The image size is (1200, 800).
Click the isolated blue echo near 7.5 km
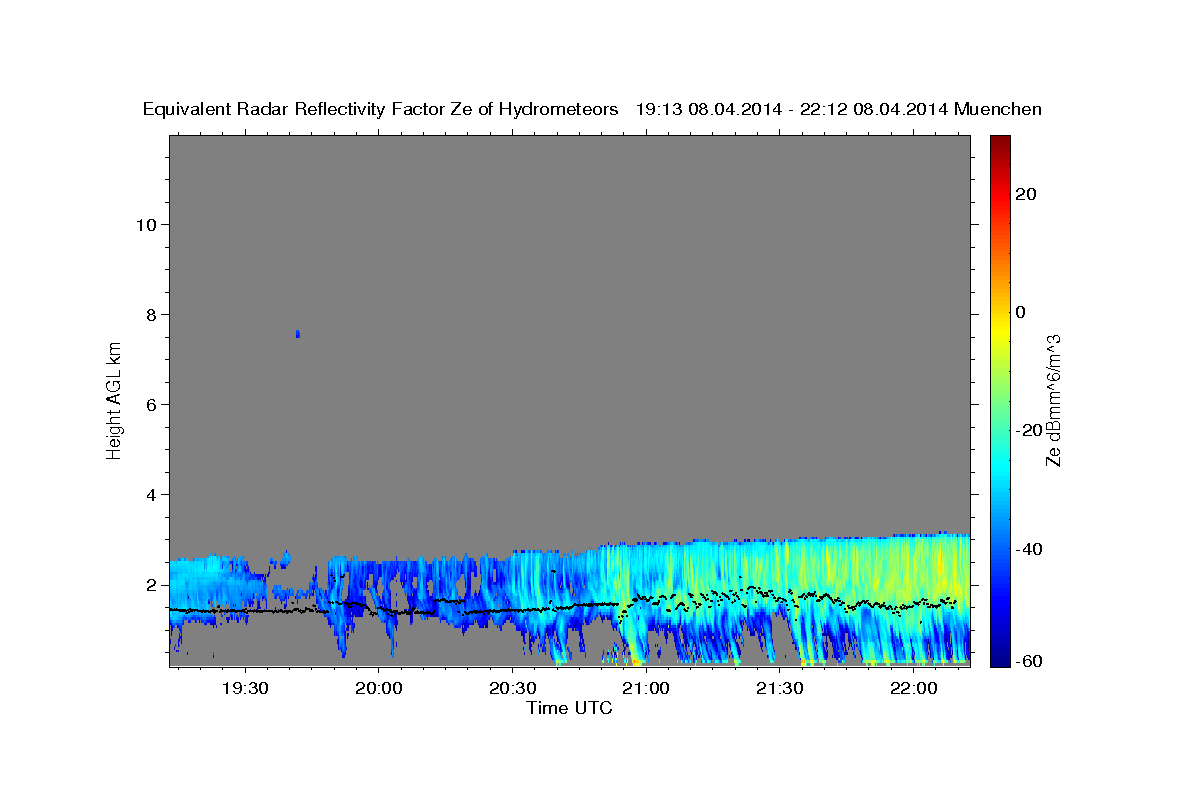point(297,333)
